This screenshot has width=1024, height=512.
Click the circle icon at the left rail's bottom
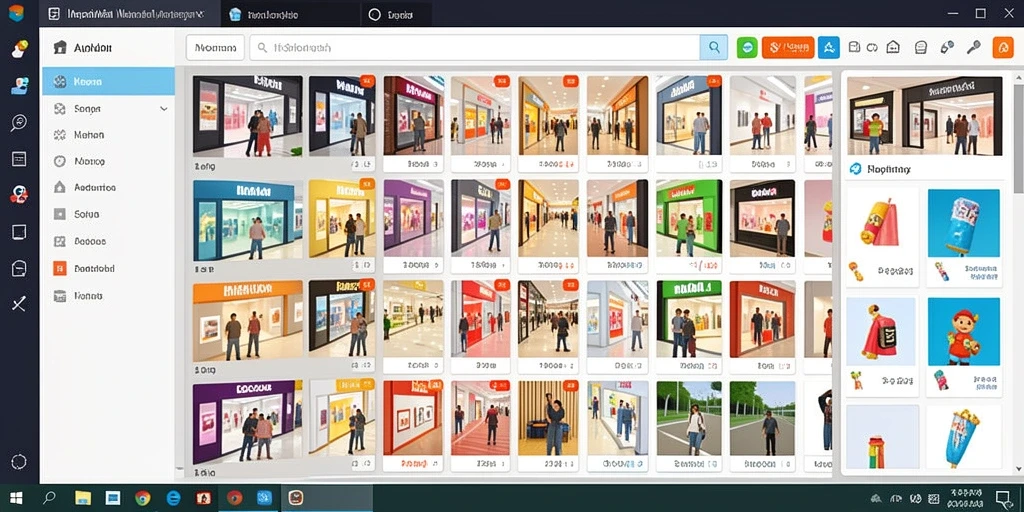coord(19,462)
